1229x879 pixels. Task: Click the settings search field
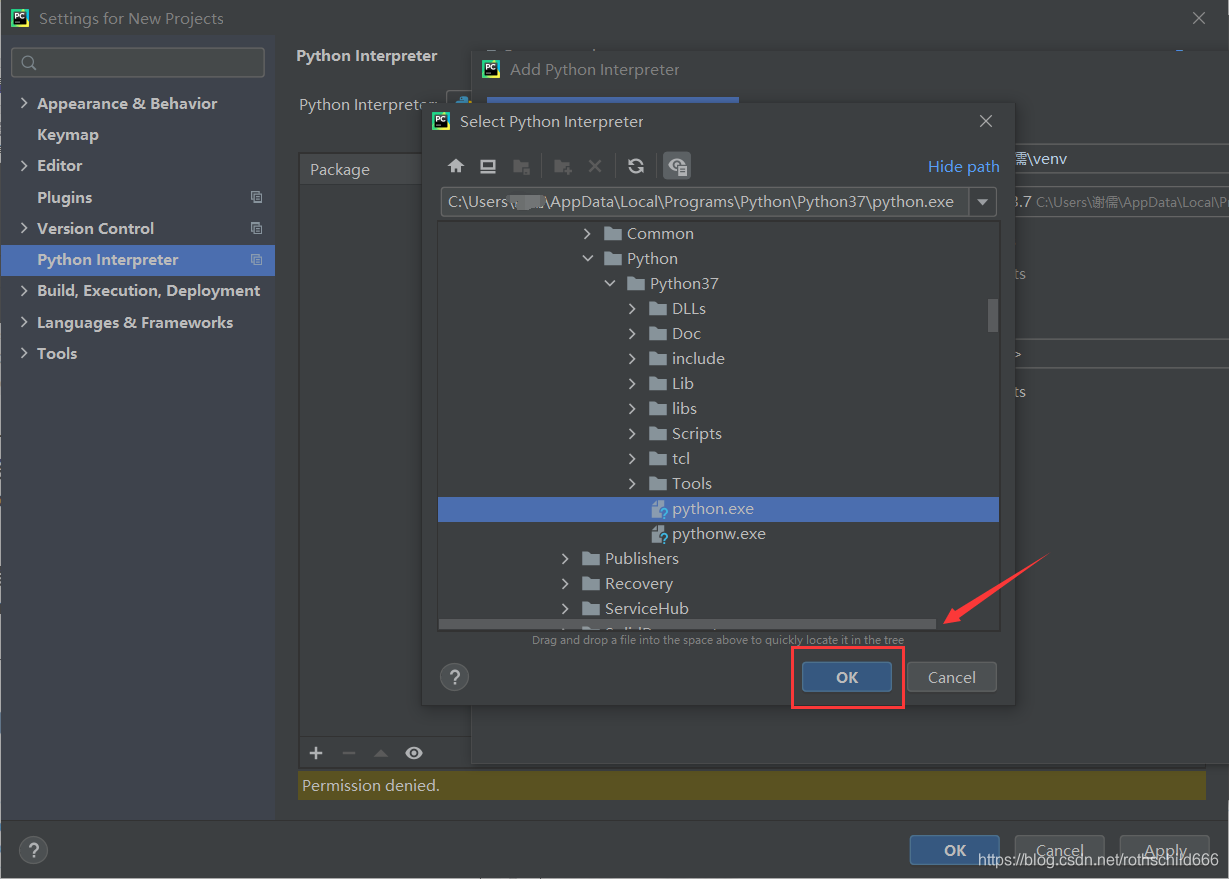(x=138, y=62)
